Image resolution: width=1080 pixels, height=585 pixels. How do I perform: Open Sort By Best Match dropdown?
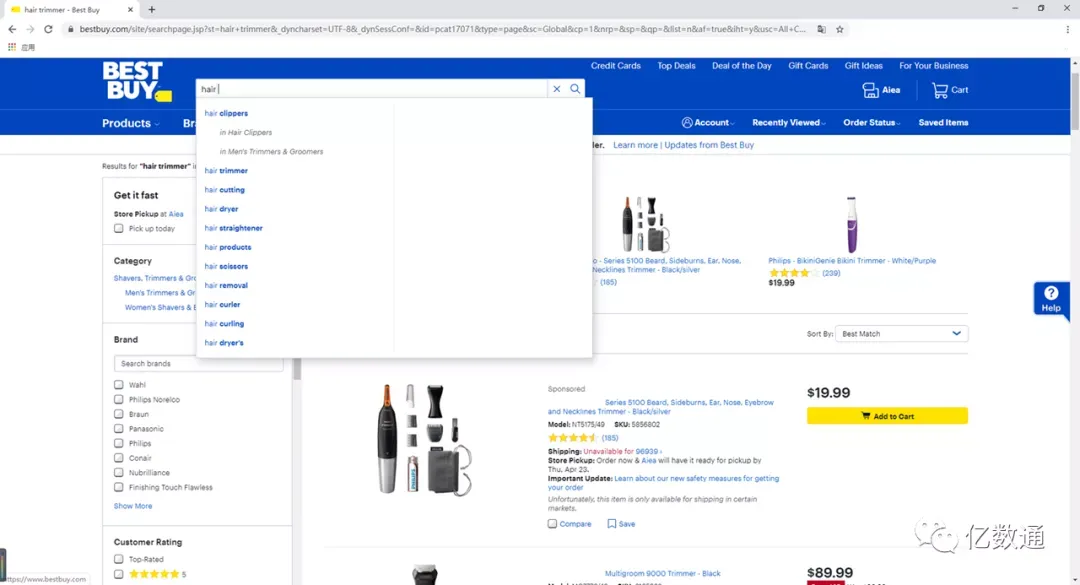[901, 333]
